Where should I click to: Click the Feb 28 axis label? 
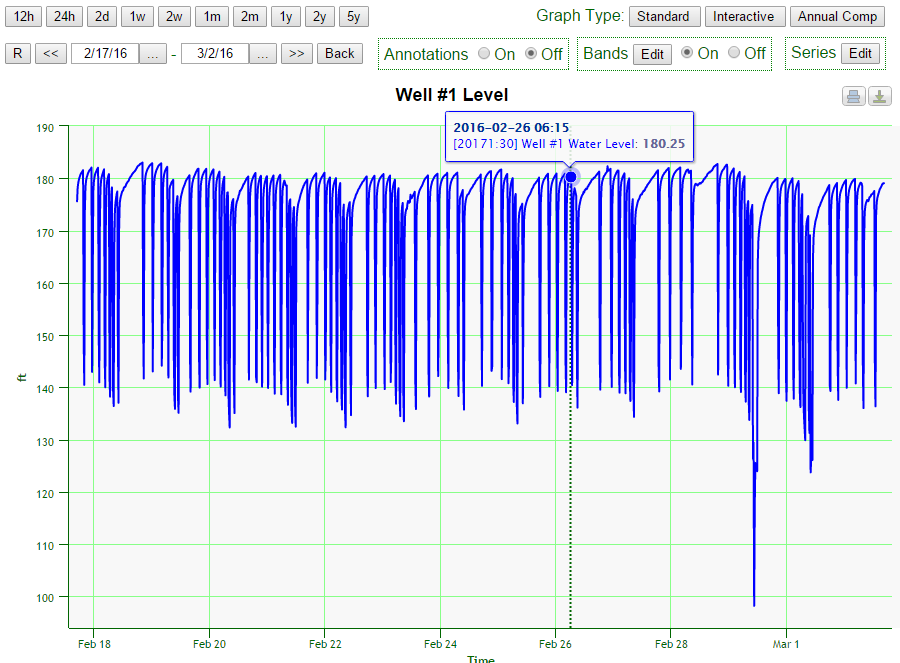pos(671,644)
